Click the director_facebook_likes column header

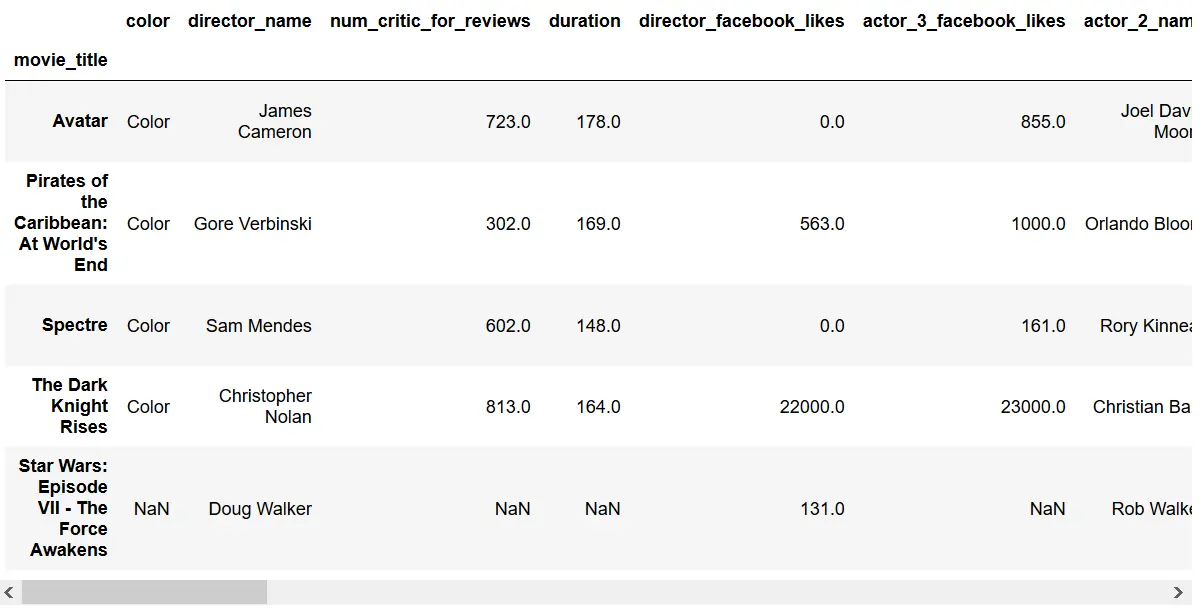coord(742,21)
